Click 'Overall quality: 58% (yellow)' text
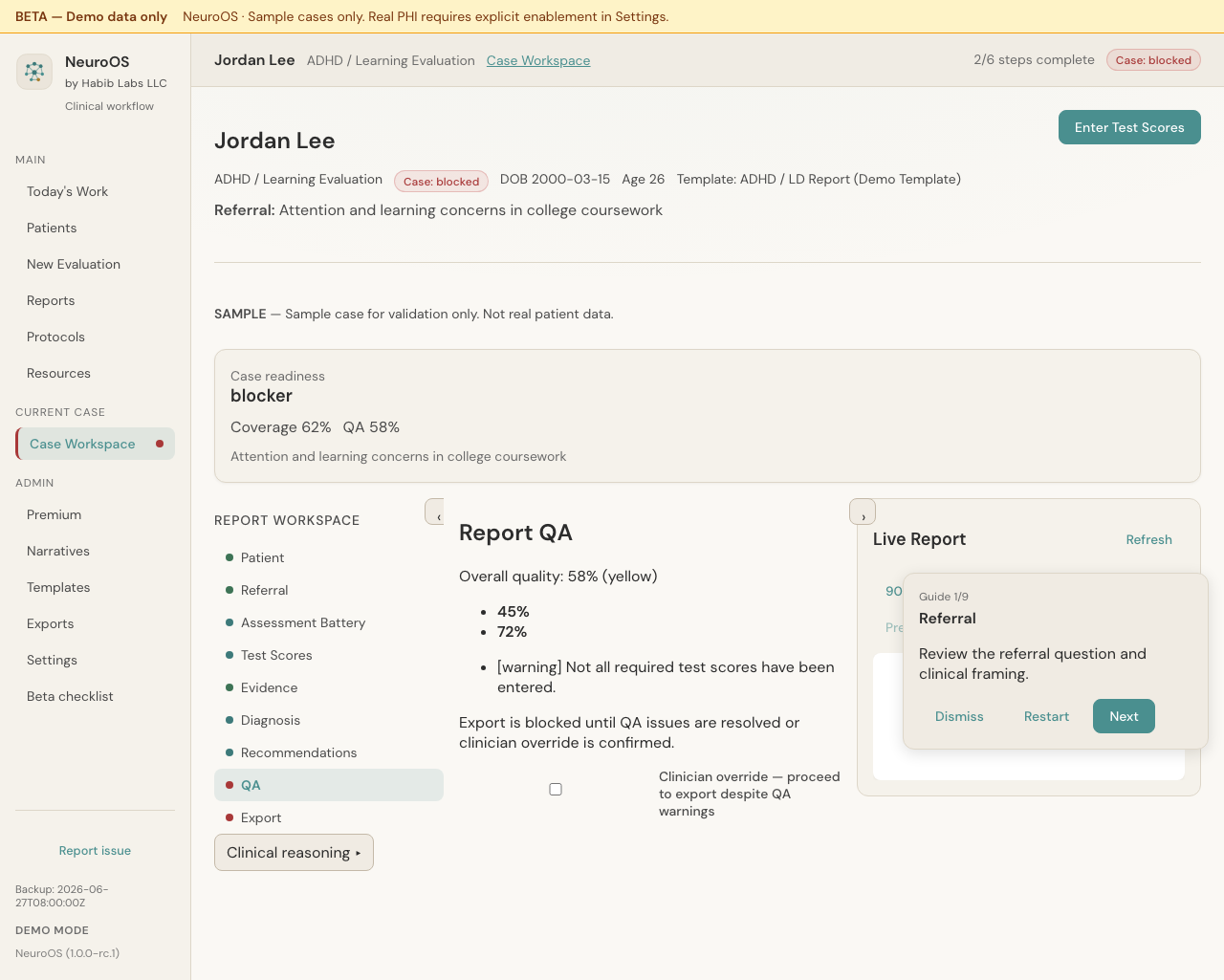Viewport: 1224px width, 980px height. (x=558, y=577)
